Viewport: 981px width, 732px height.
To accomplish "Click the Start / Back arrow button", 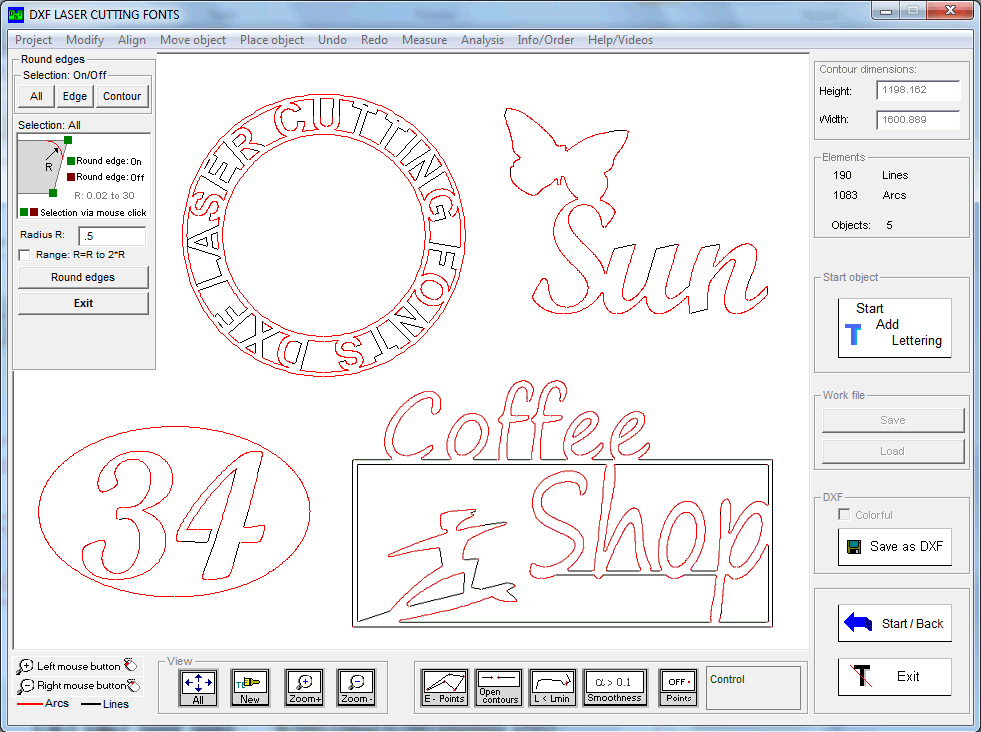I will [x=894, y=623].
